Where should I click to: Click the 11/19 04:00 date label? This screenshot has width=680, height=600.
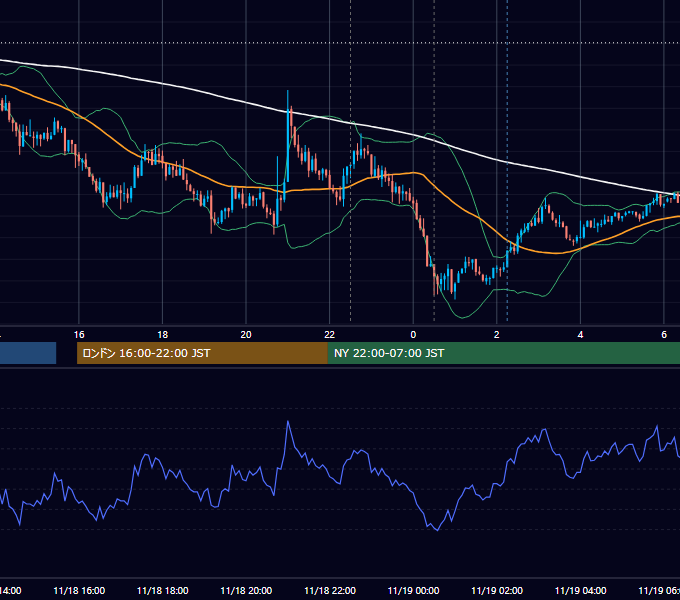pyautogui.click(x=580, y=591)
